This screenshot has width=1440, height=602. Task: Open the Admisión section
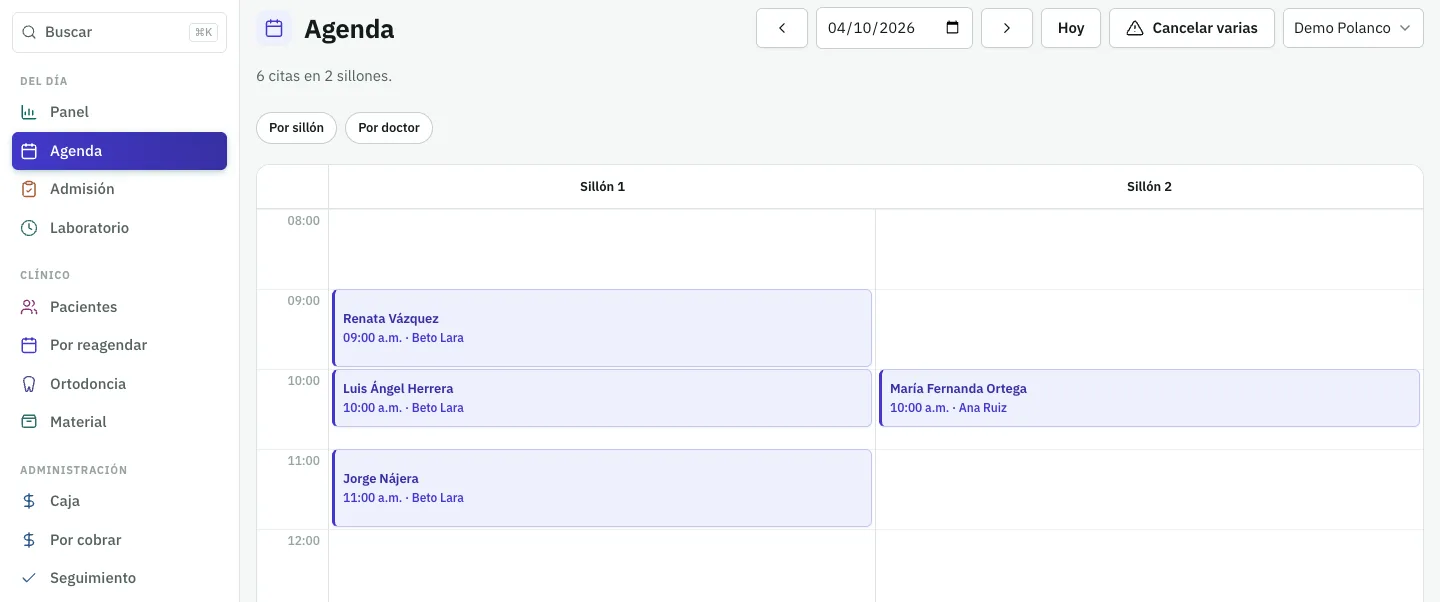pos(120,189)
